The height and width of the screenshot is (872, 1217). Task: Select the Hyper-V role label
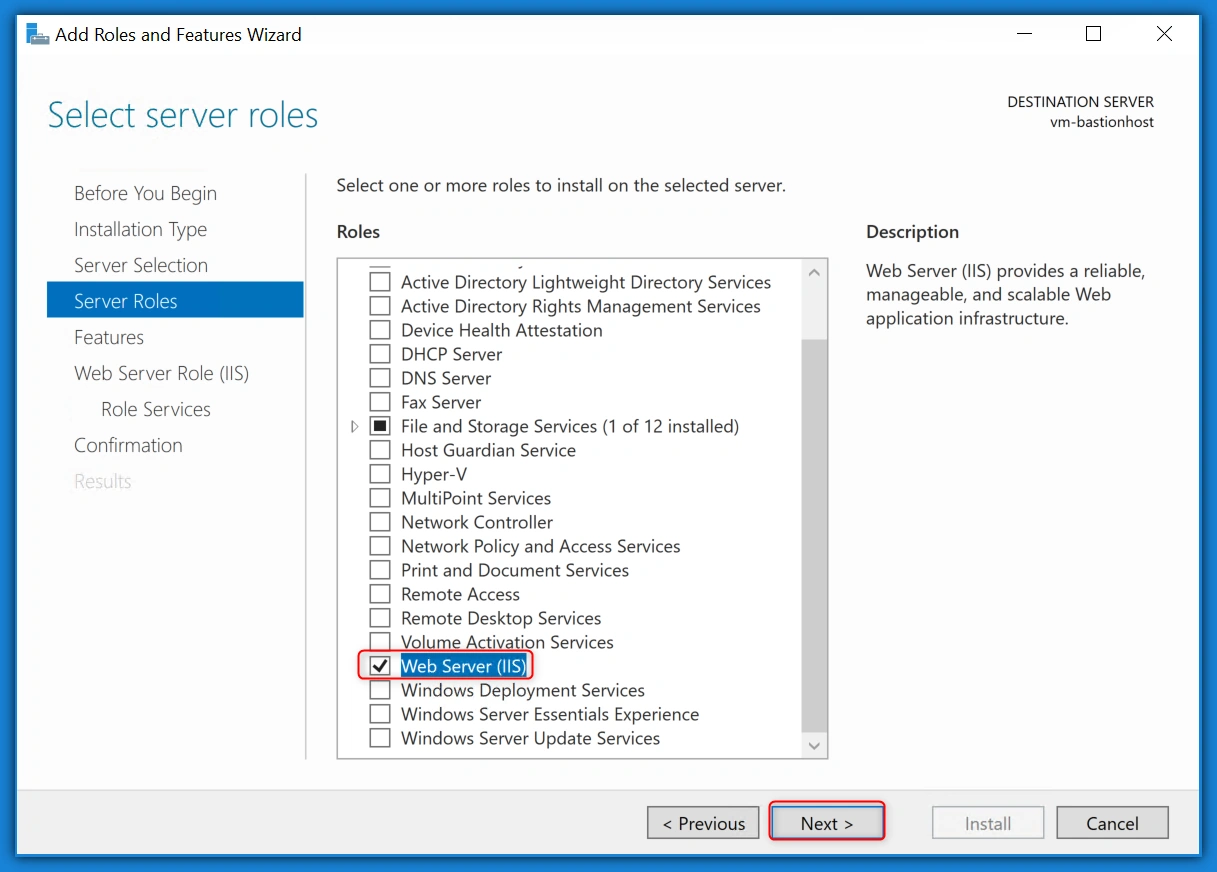click(434, 474)
